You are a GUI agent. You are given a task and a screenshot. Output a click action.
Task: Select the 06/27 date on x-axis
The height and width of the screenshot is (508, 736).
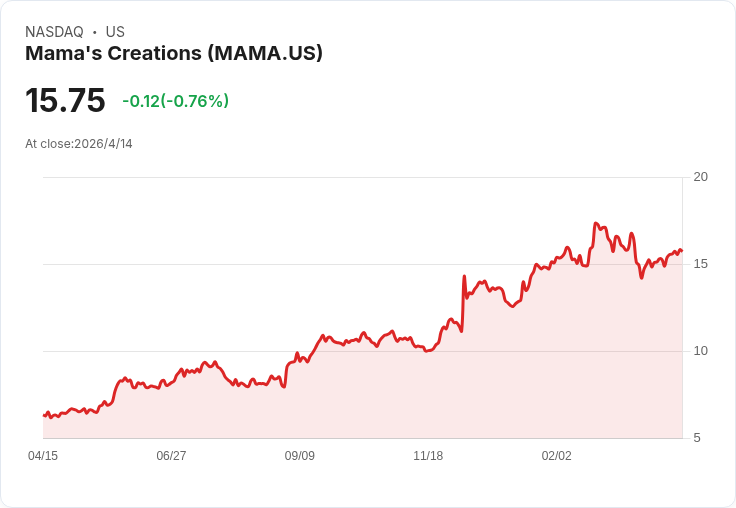tap(171, 456)
